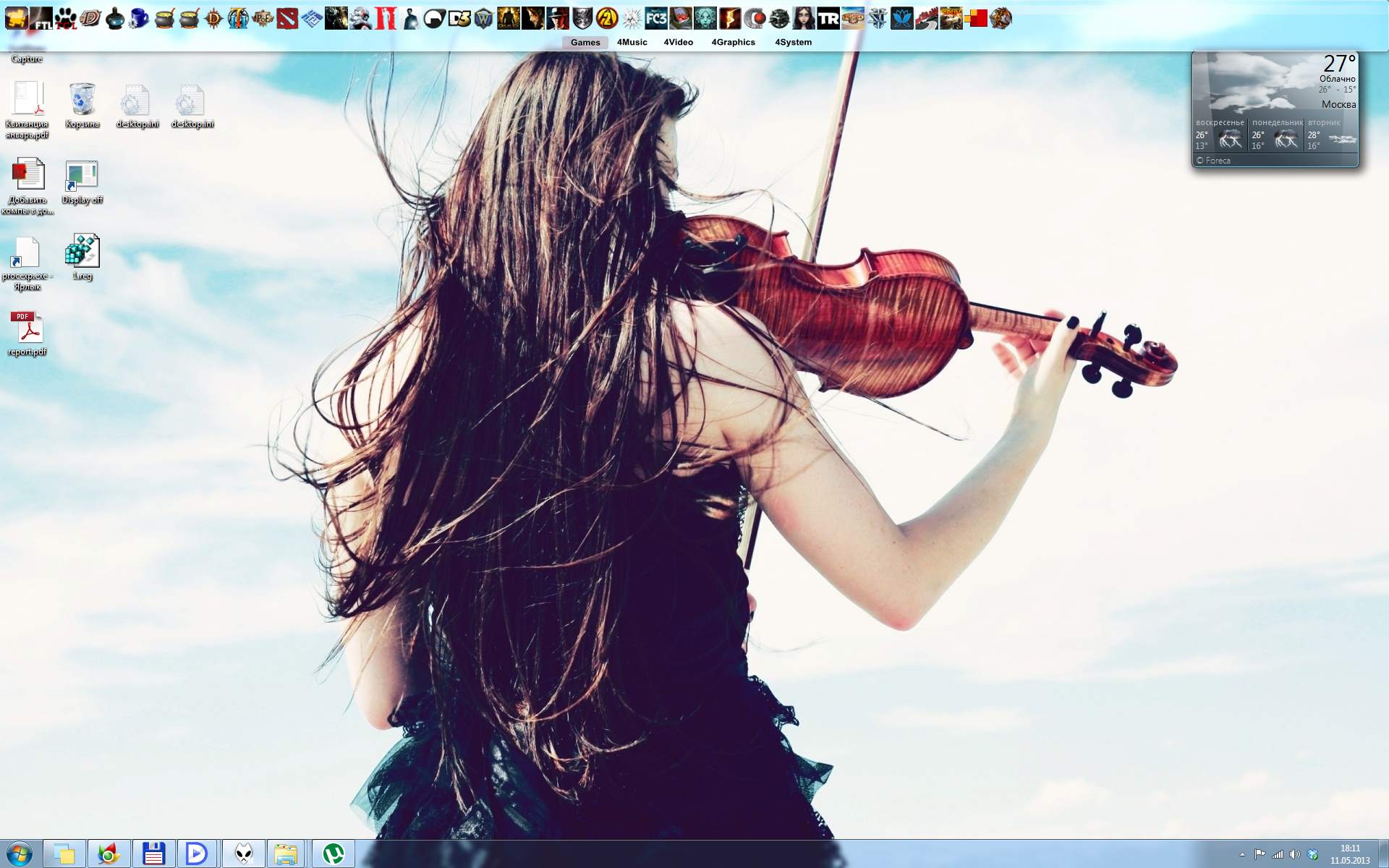Viewport: 1389px width, 868px height.
Task: Open the volume speaker tray icon
Action: point(1294,854)
